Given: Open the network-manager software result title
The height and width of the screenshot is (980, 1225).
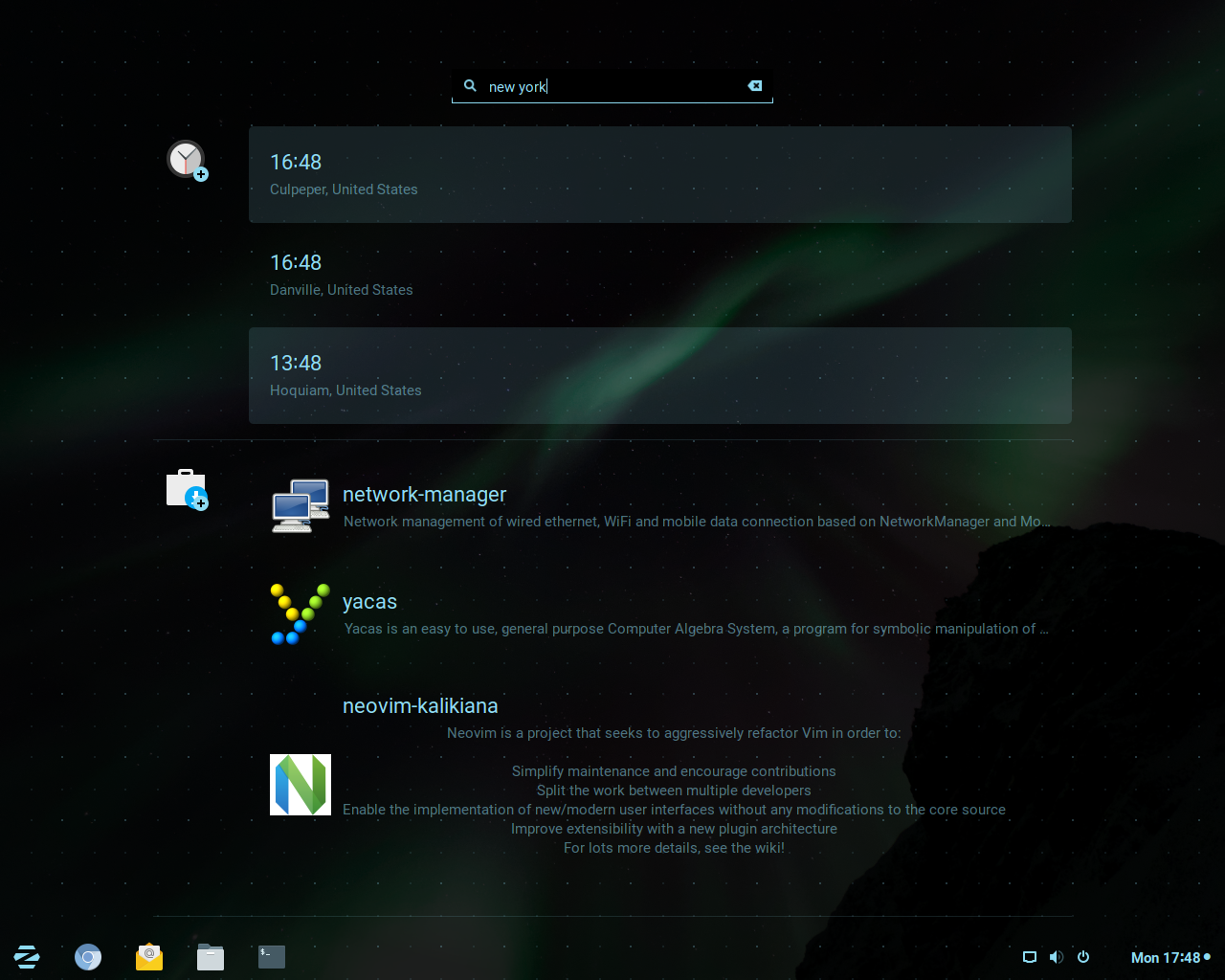Looking at the screenshot, I should [424, 495].
